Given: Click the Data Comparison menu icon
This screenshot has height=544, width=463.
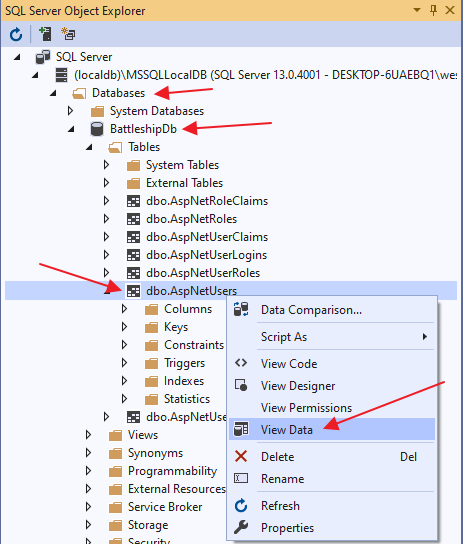Looking at the screenshot, I should click(241, 309).
